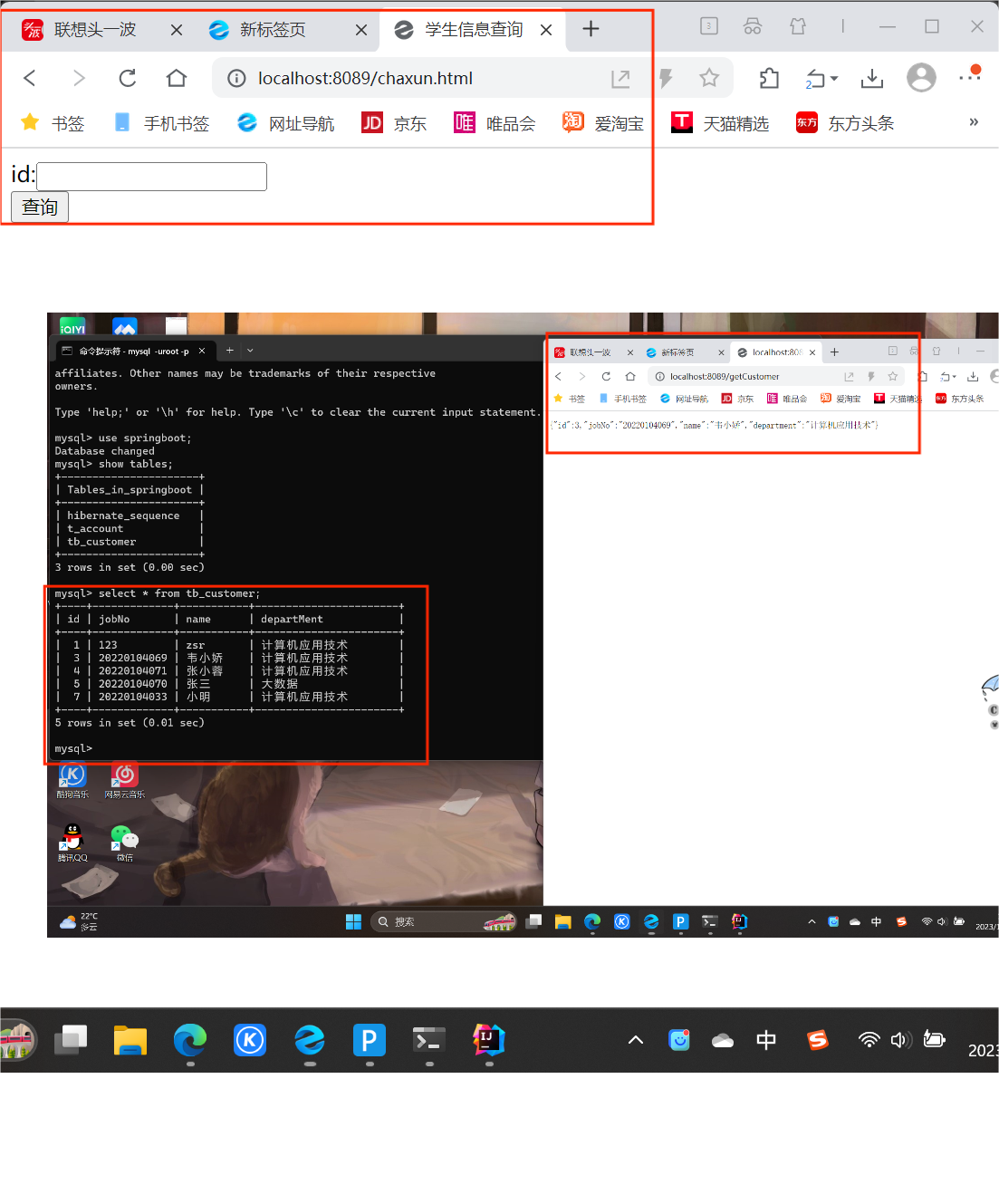Open File Explorer in the bottom taskbar
The width and height of the screenshot is (999, 1204).
point(130,1040)
